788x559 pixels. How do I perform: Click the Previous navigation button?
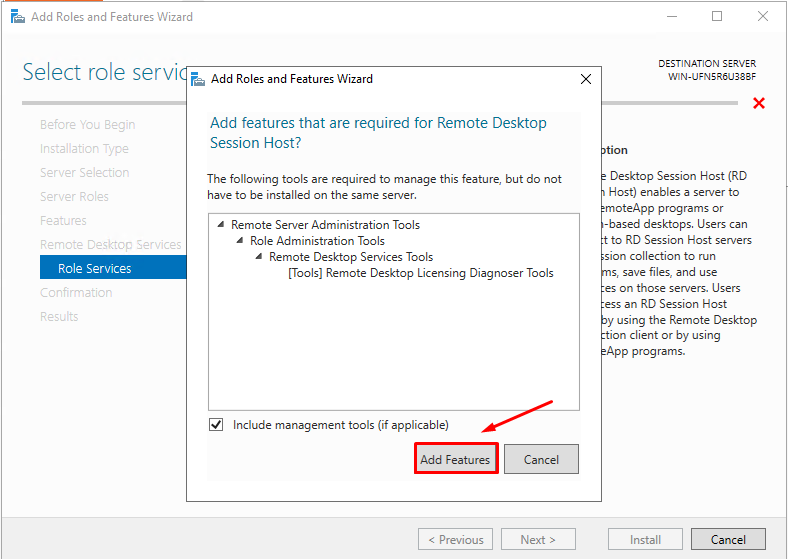455,539
